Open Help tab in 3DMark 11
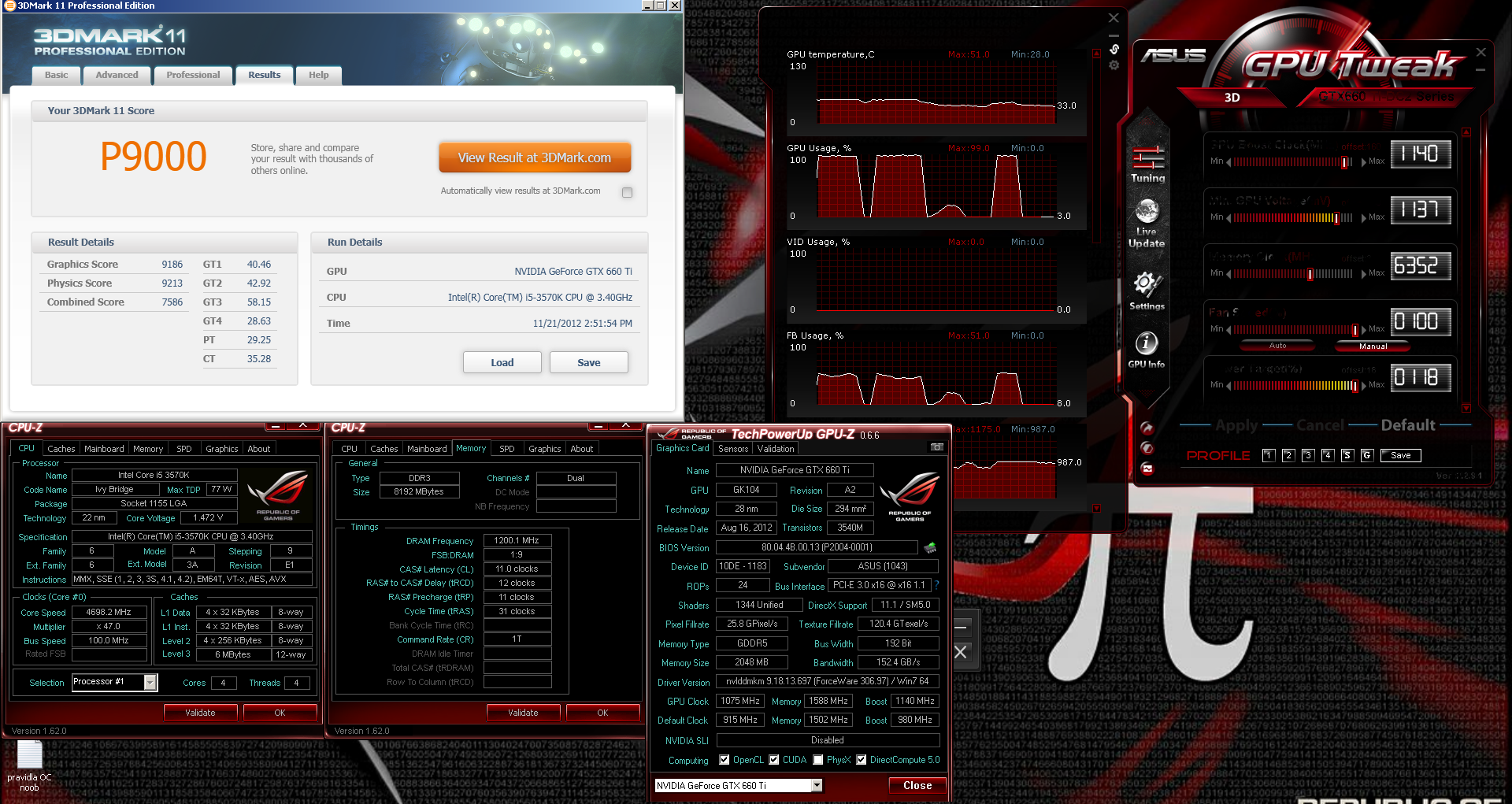Screen dimensions: 1512x804 319,75
